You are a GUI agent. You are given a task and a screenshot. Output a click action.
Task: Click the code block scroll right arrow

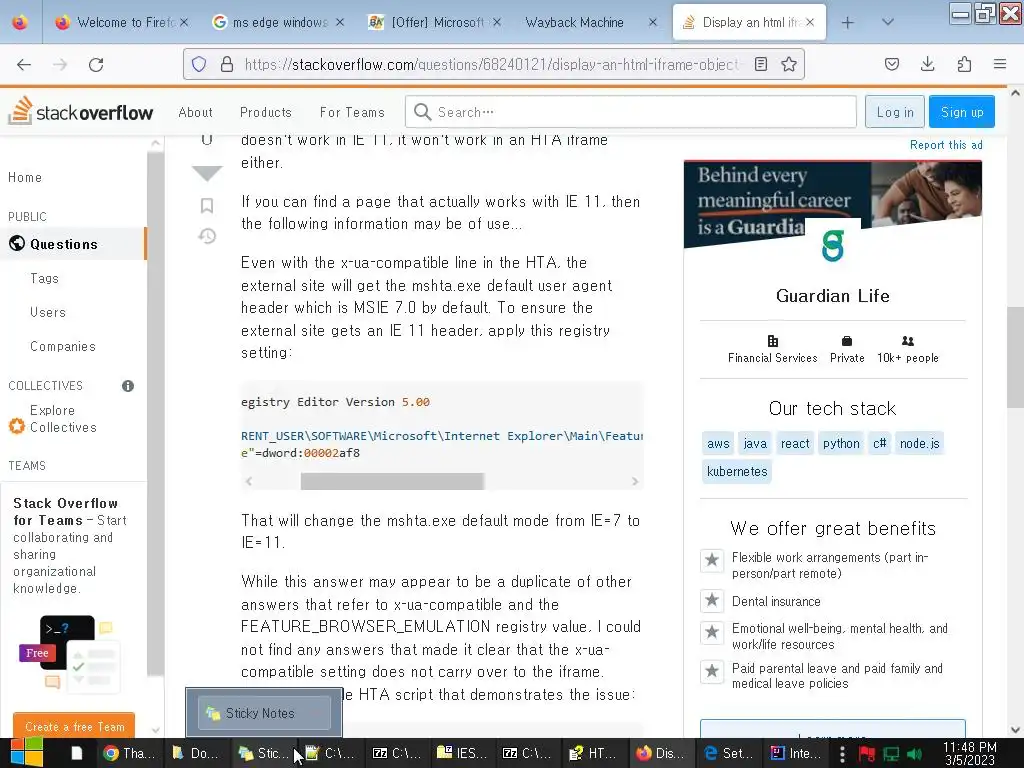[x=635, y=481]
